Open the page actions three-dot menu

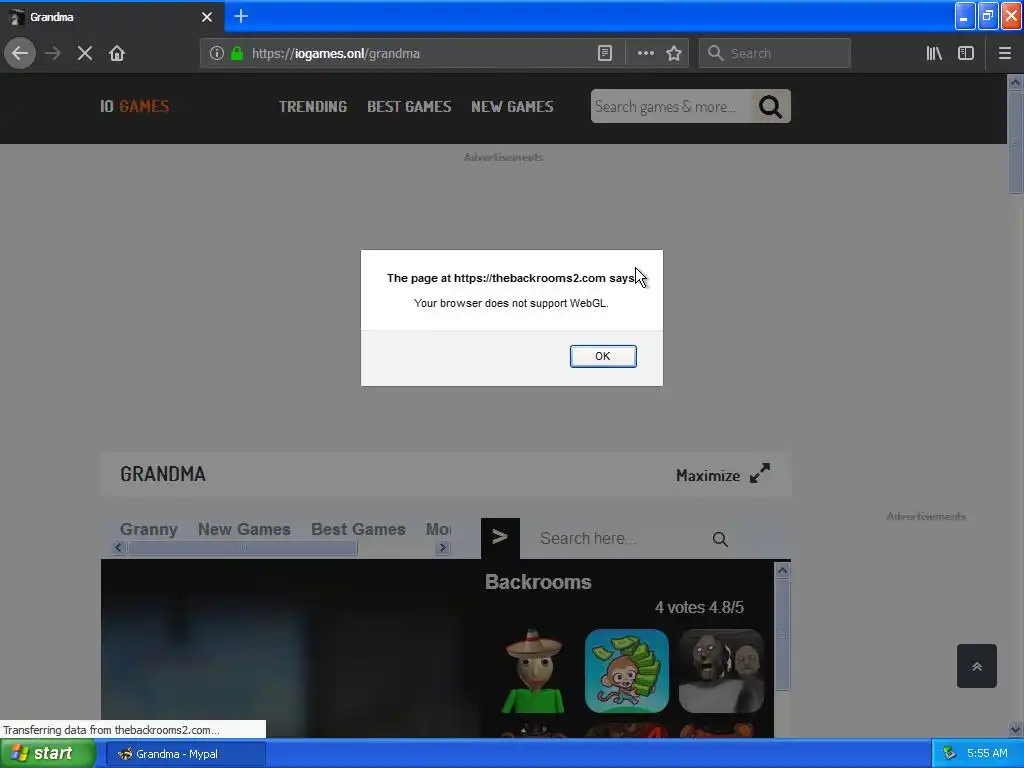[x=645, y=53]
